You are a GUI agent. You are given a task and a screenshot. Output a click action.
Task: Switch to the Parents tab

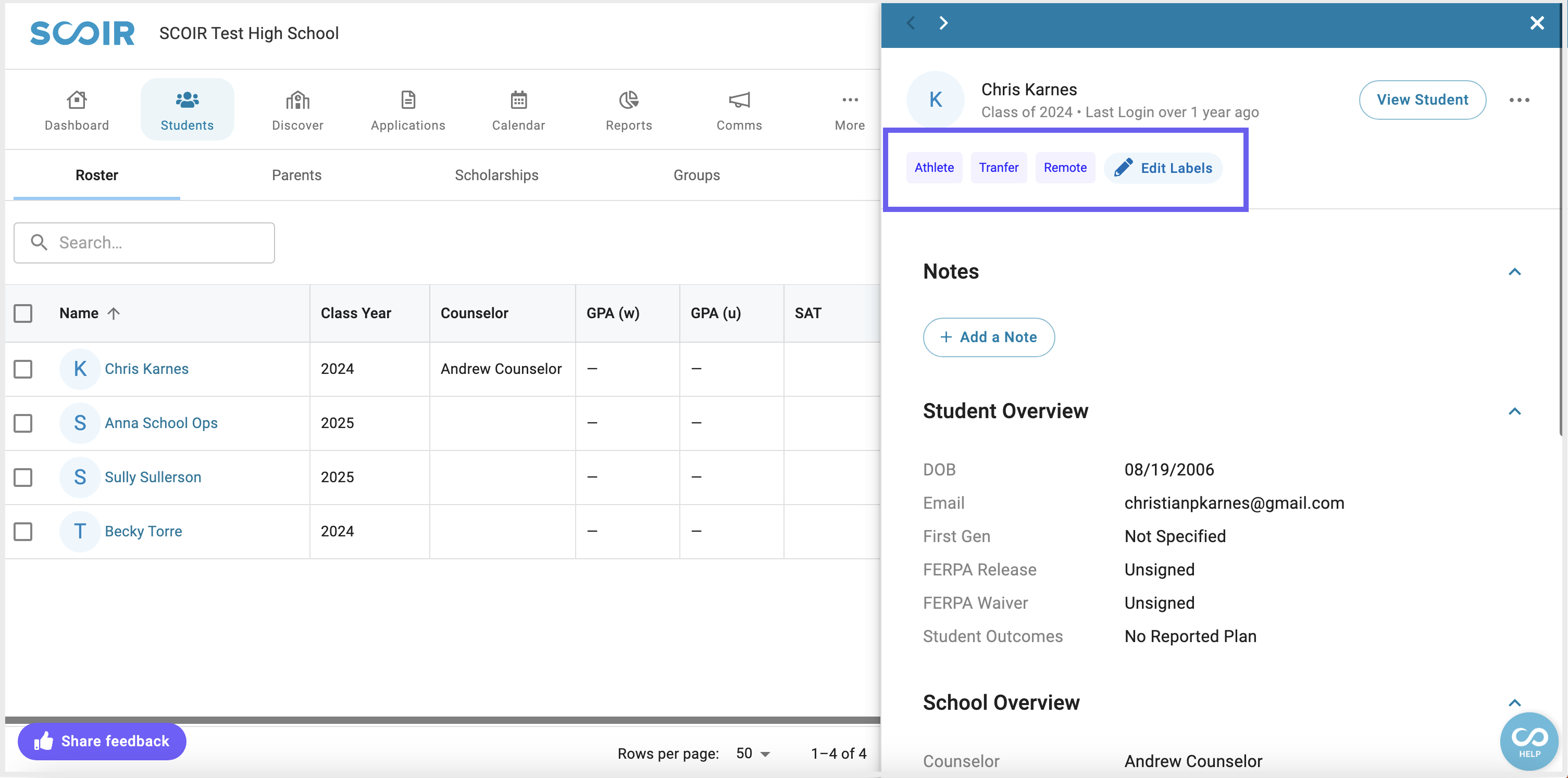tap(297, 175)
